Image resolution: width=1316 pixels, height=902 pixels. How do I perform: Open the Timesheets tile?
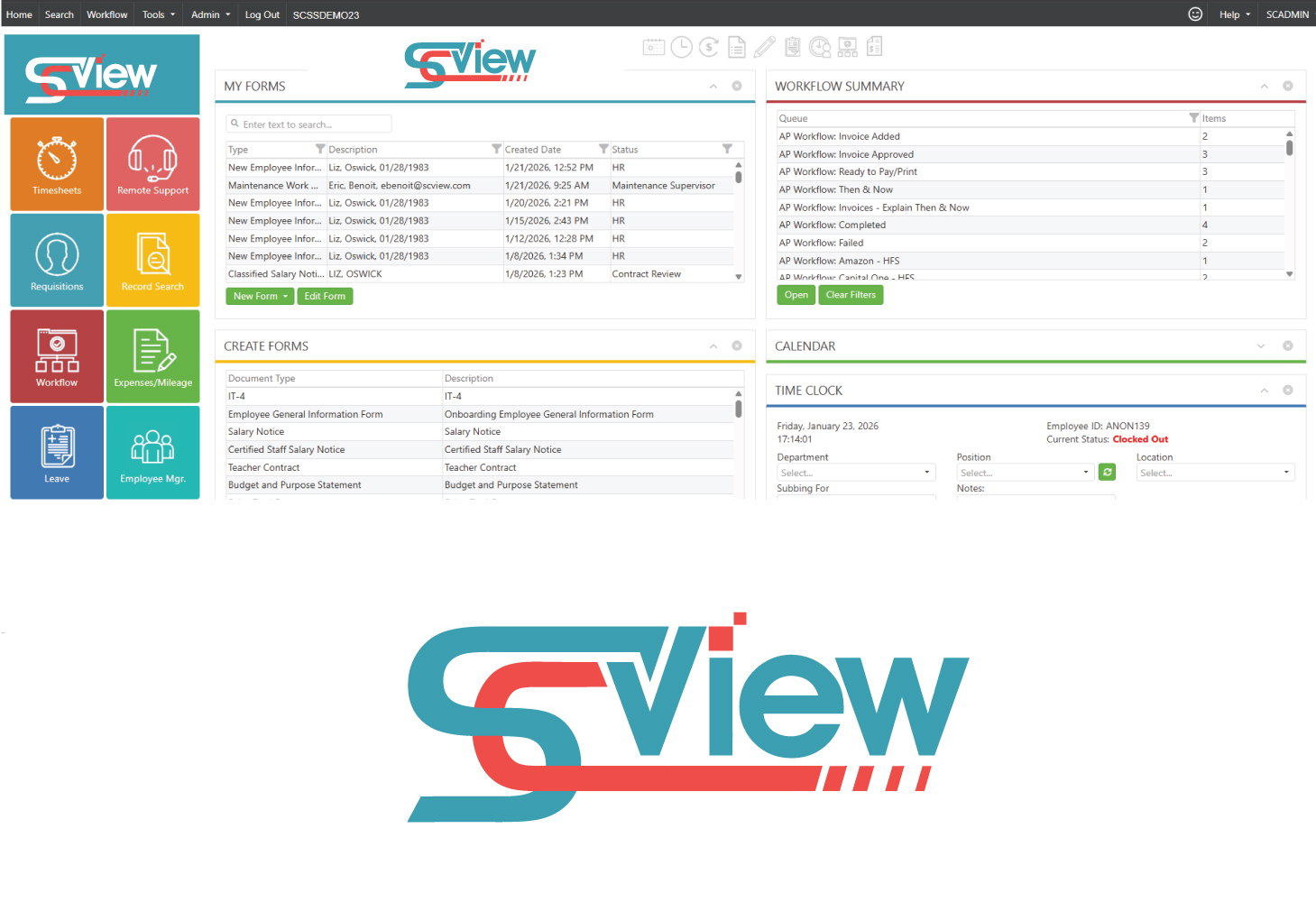coord(57,164)
